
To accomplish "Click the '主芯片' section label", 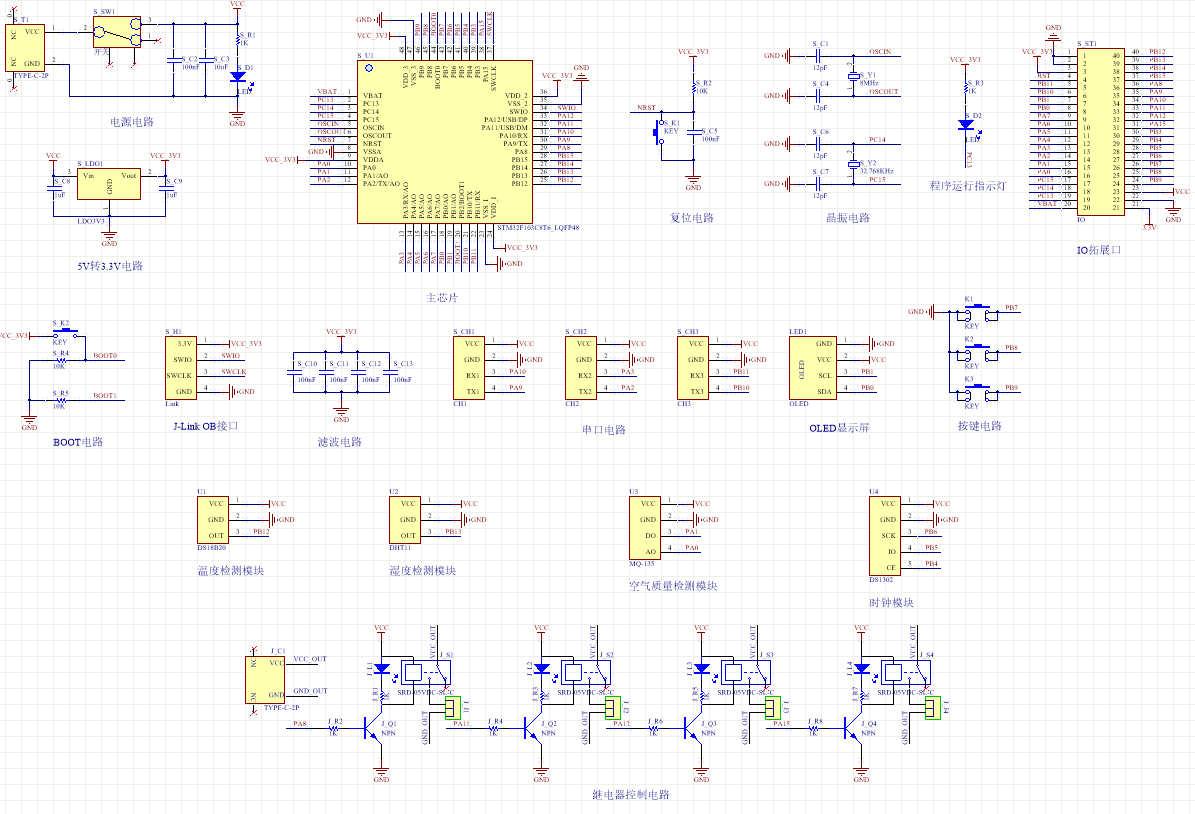I will tap(442, 298).
